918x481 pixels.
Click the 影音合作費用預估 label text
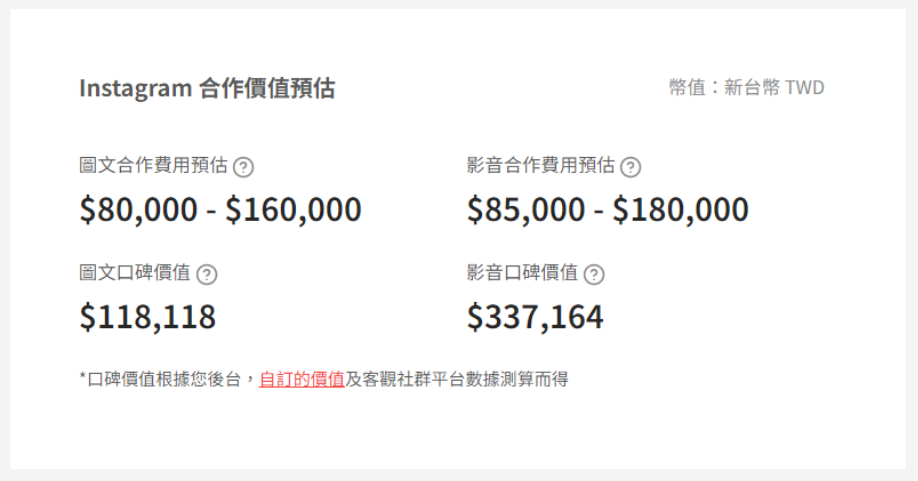[541, 166]
